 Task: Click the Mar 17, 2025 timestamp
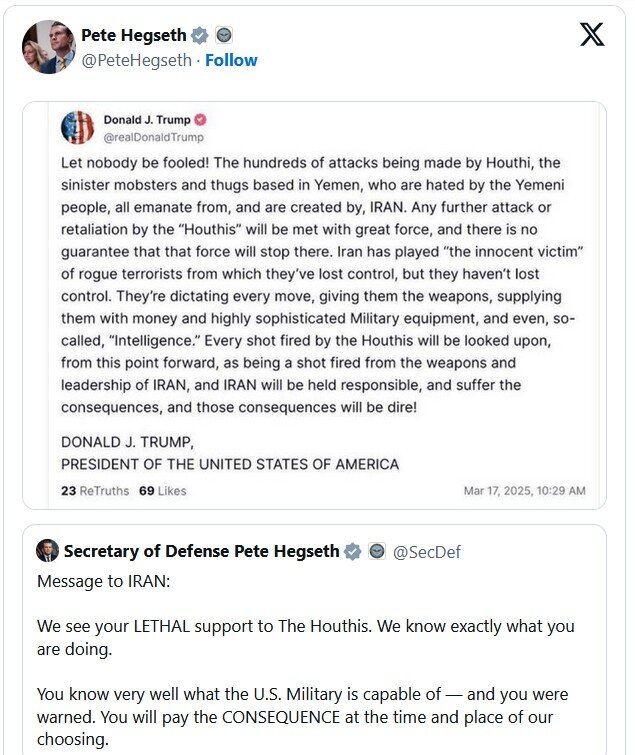[x=524, y=491]
